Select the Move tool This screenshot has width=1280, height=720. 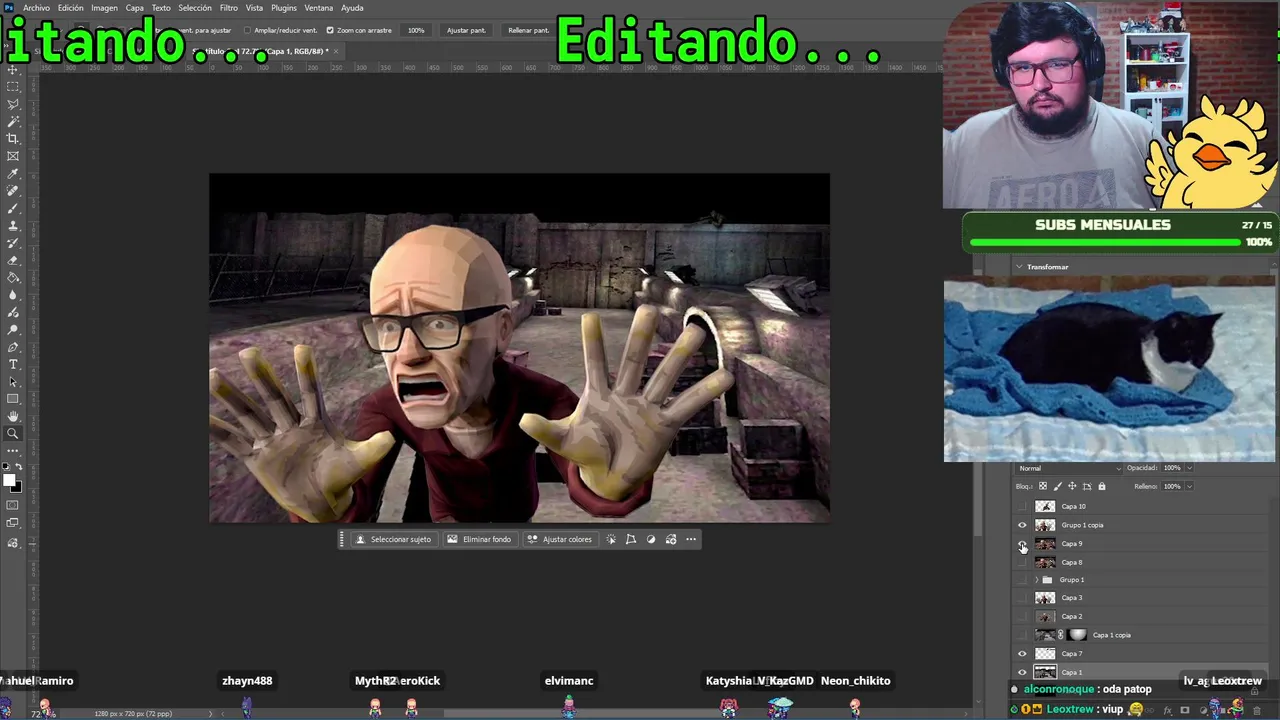coord(13,70)
